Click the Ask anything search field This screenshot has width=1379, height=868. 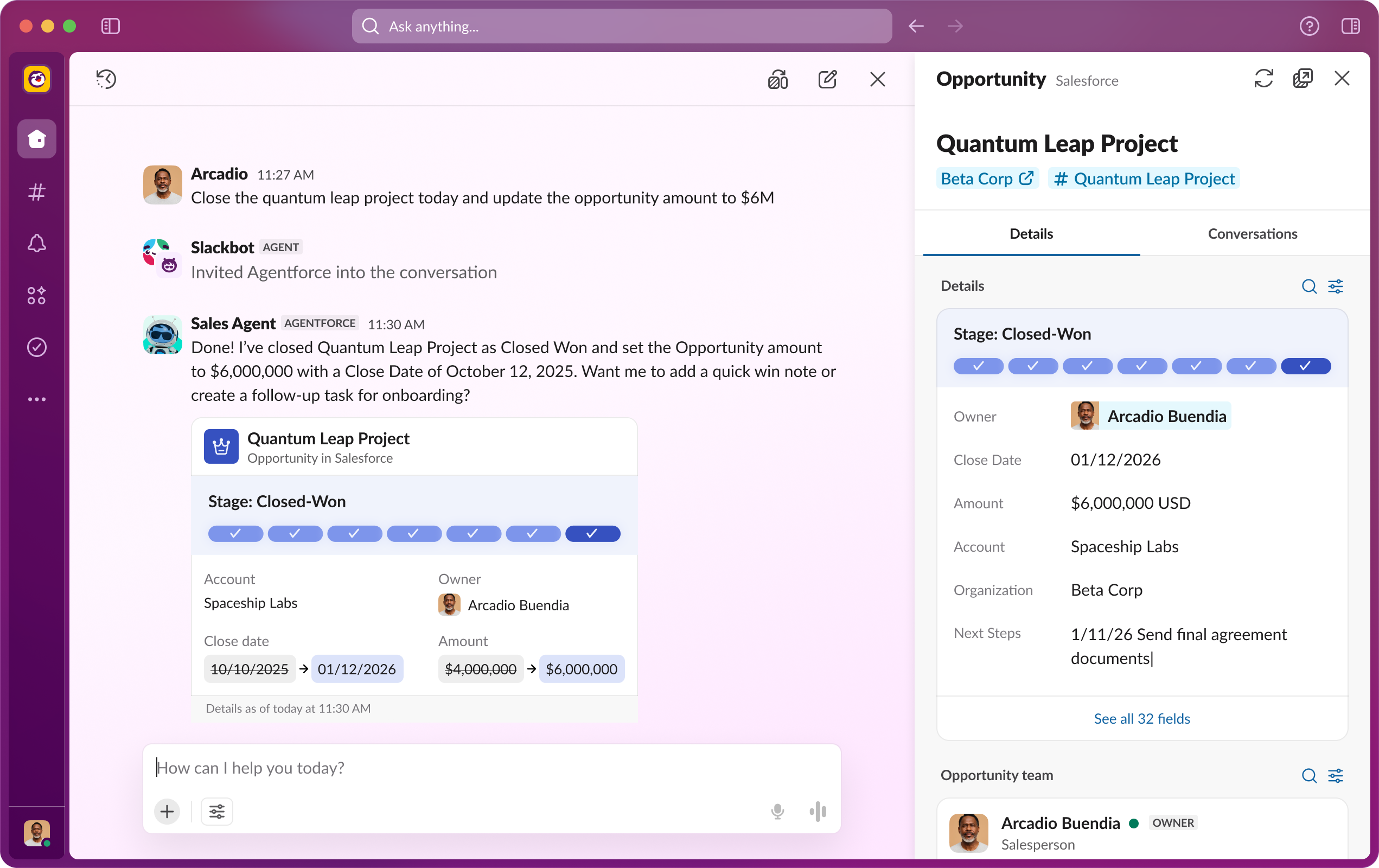(621, 27)
